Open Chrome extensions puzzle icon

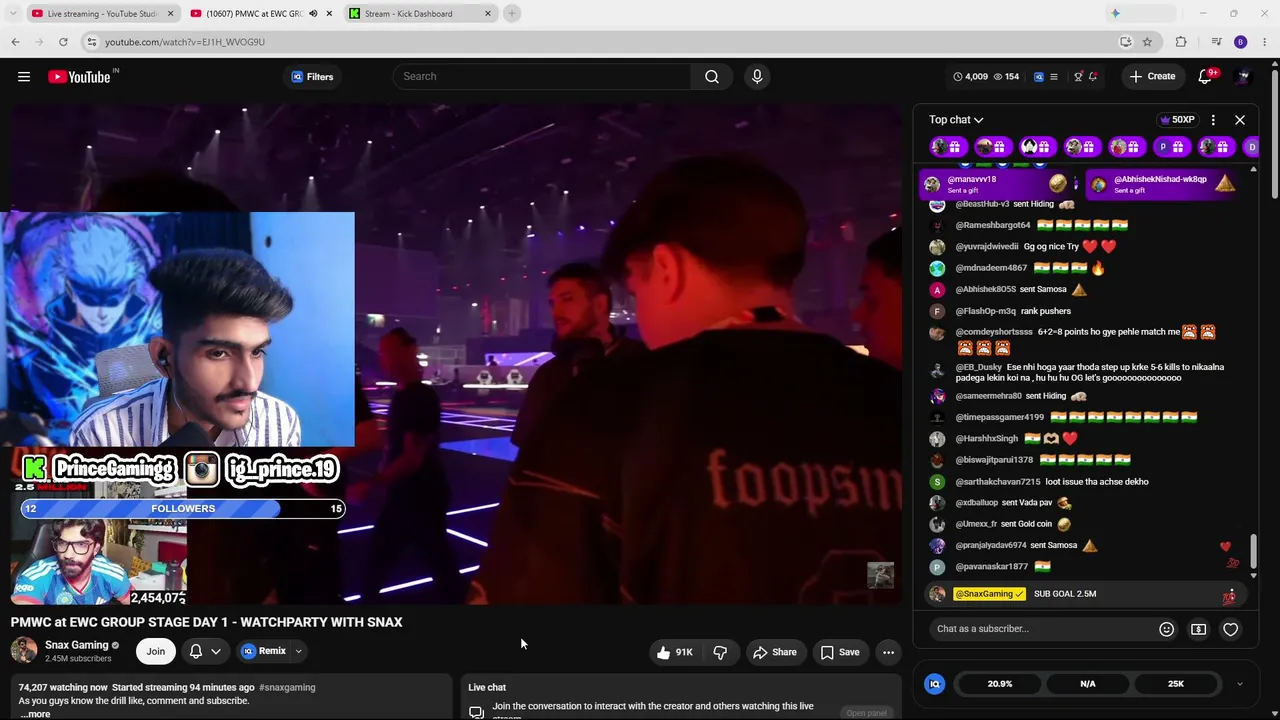pyautogui.click(x=1181, y=42)
